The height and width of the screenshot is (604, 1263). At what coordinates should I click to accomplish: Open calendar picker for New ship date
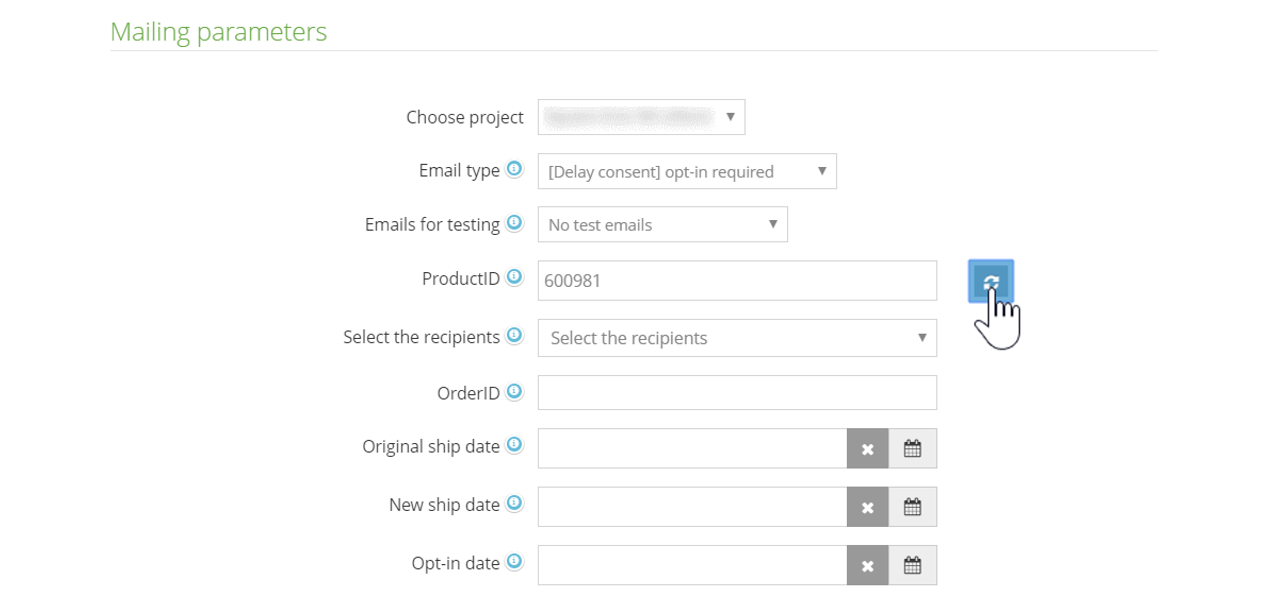912,507
